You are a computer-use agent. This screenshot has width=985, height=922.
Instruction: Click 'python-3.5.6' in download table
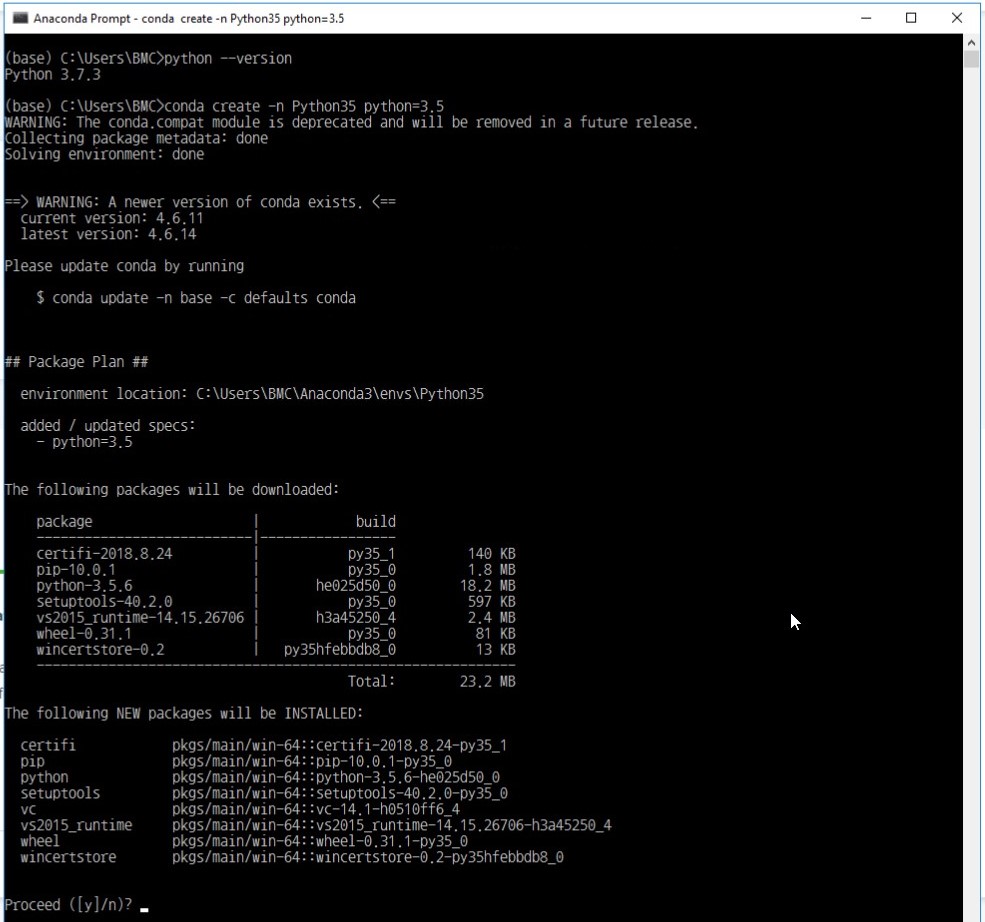point(84,585)
